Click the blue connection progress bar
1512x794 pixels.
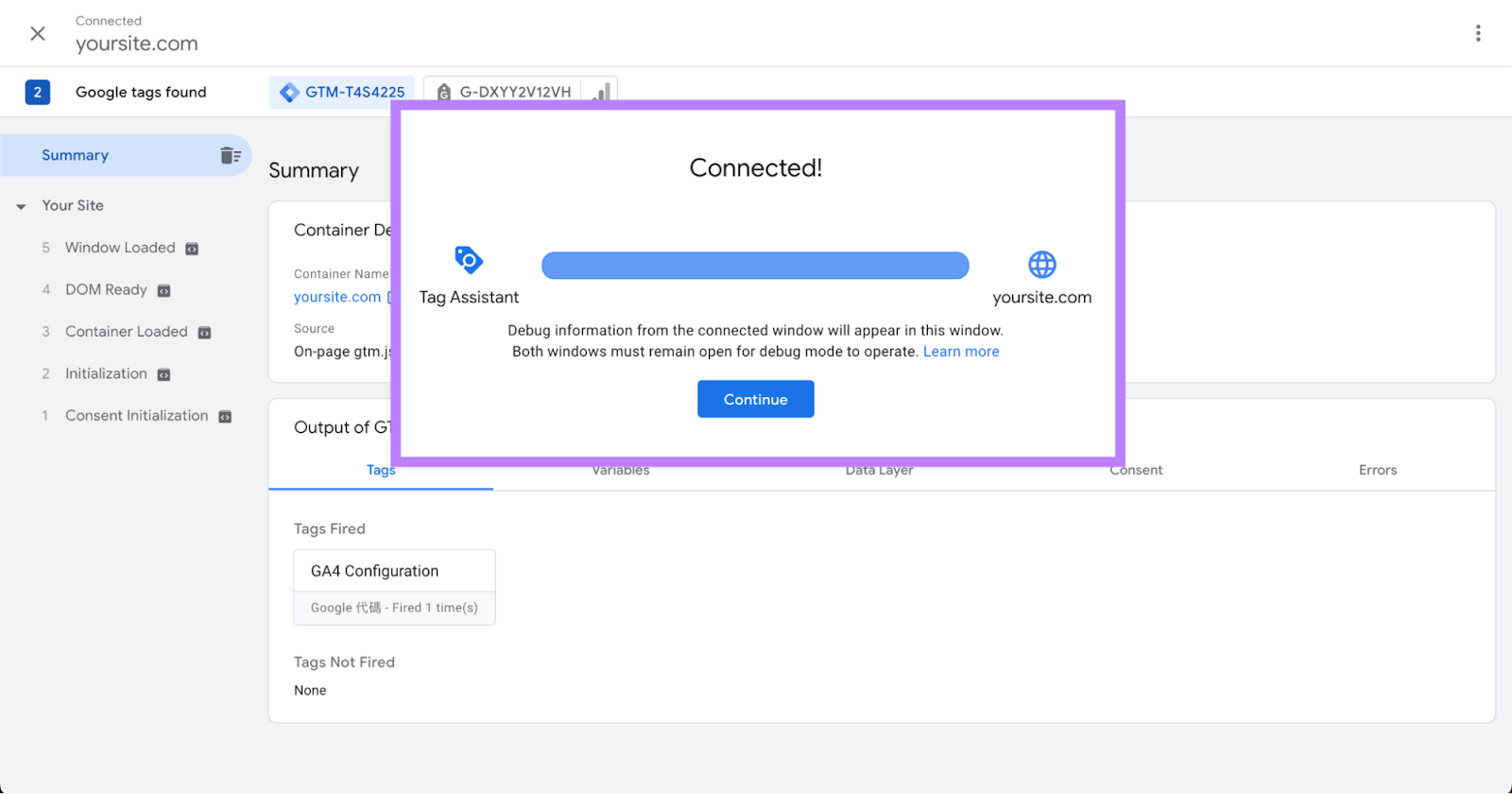tap(754, 266)
